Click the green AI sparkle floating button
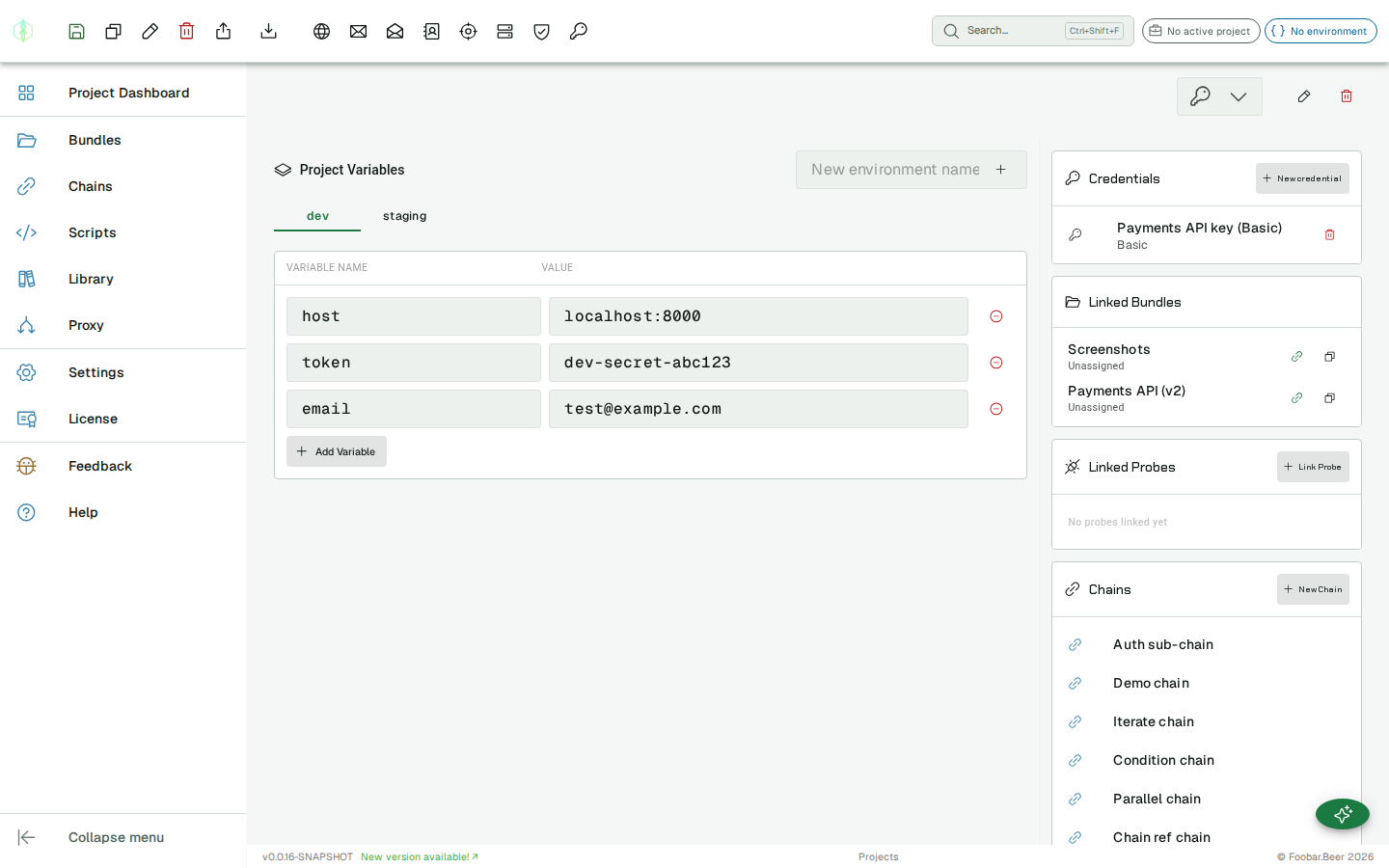Viewport: 1389px width, 868px height. [1343, 814]
